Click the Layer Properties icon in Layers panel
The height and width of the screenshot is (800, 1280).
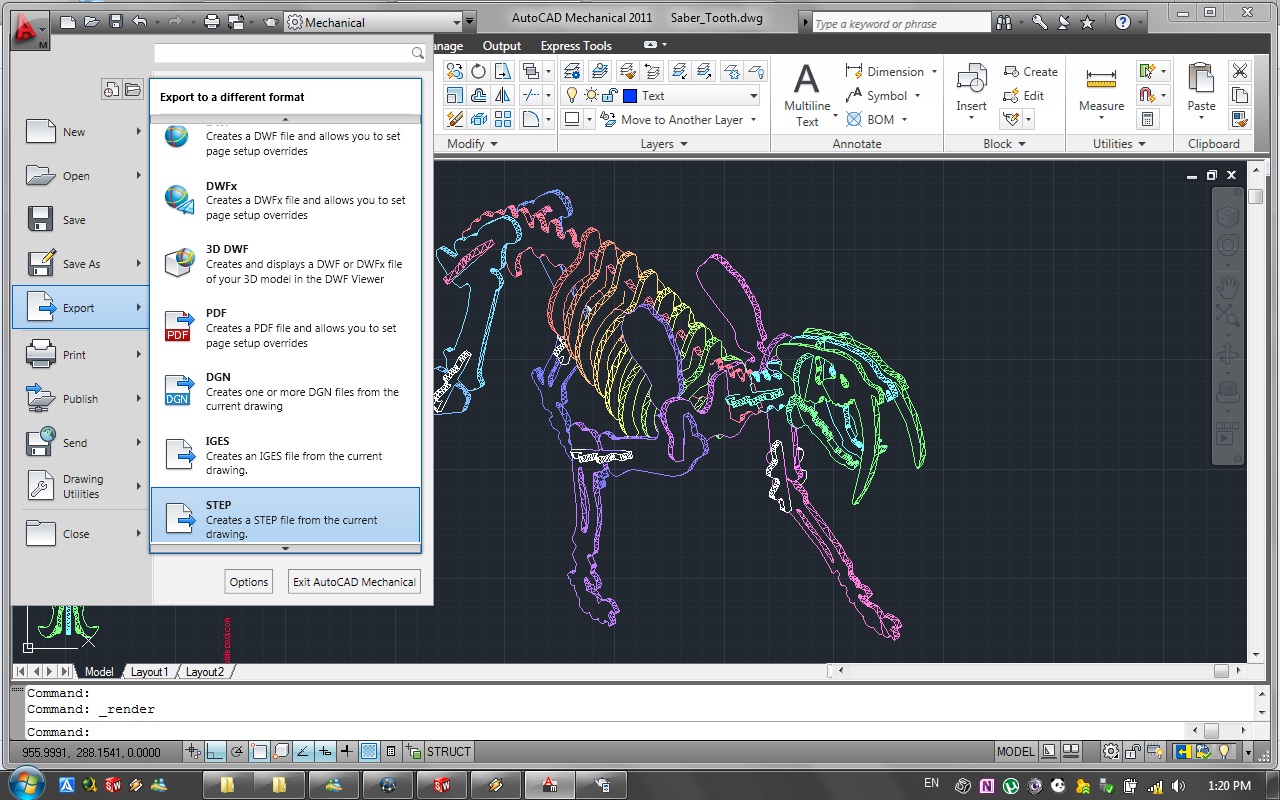click(x=572, y=71)
